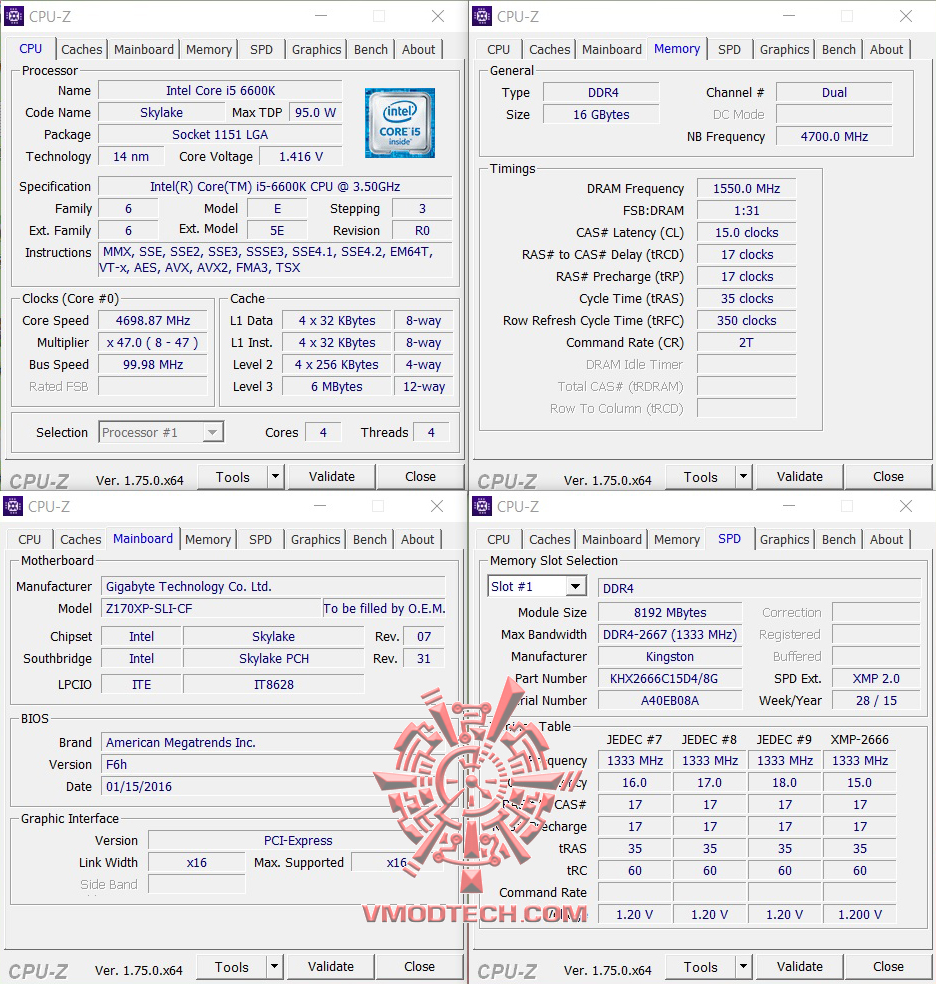Open Caches tab in the Mainboard window
This screenshot has height=984, width=936.
click(81, 540)
